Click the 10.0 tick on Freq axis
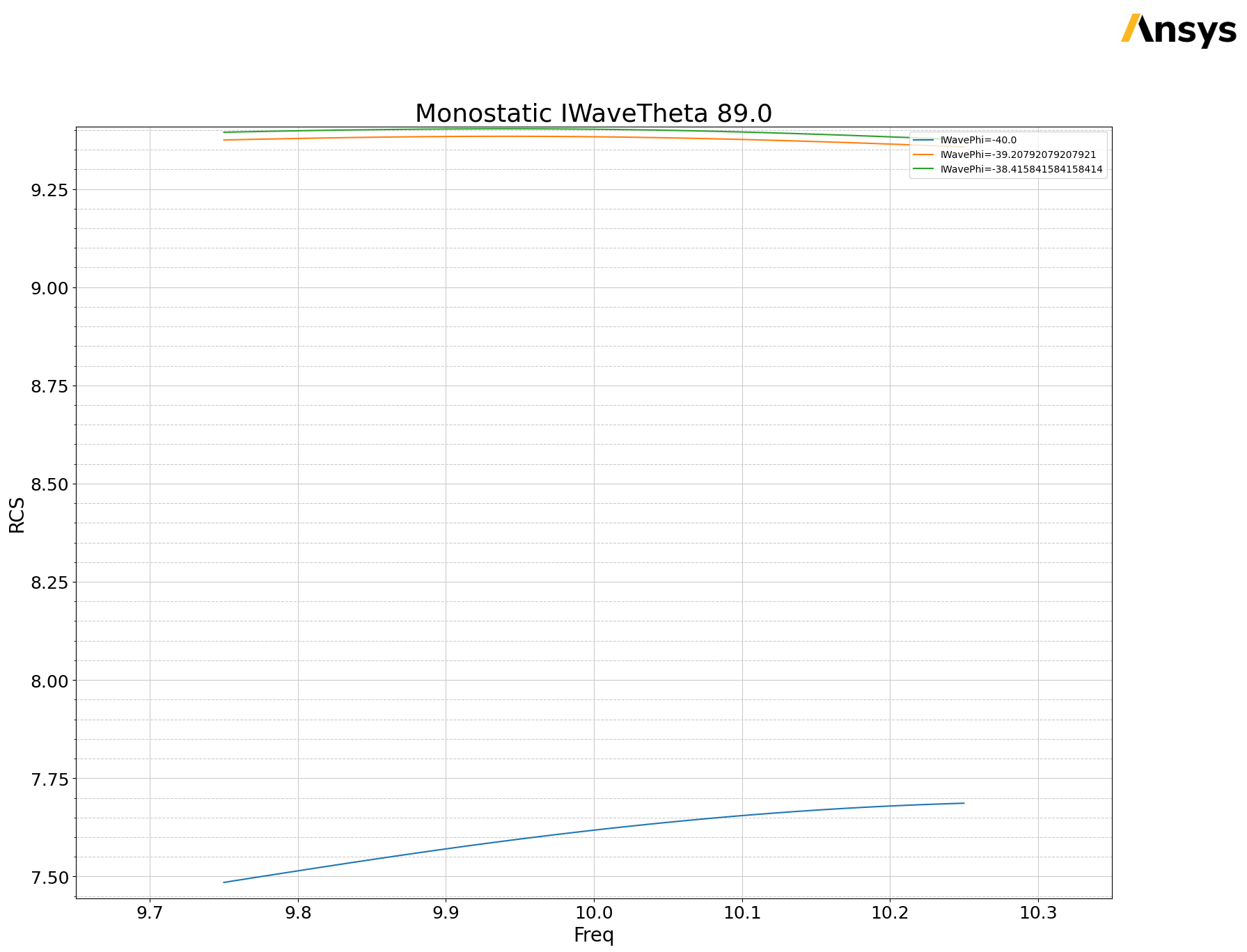1247x952 pixels. click(x=593, y=912)
